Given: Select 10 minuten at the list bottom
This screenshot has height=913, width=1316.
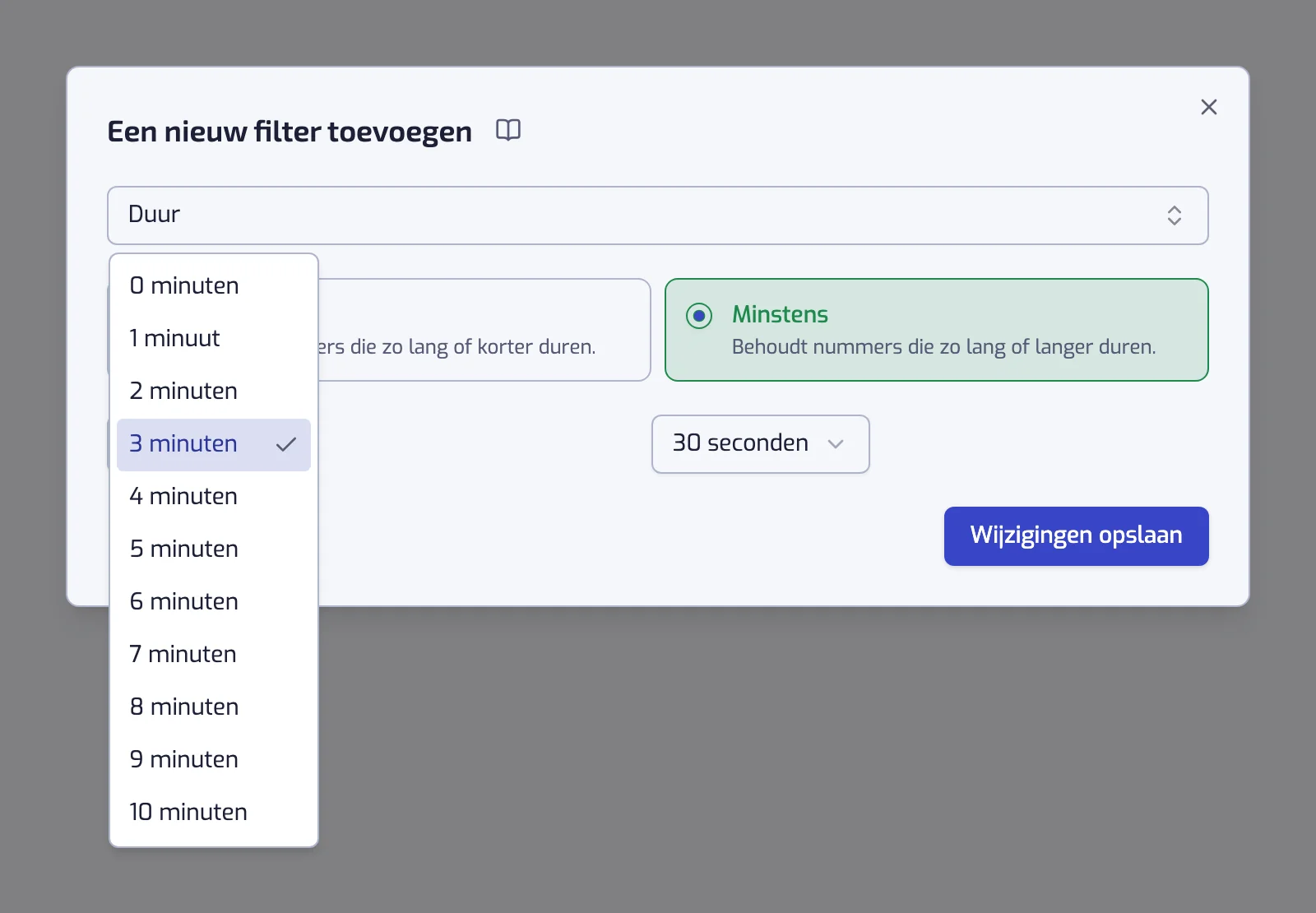Looking at the screenshot, I should pos(214,812).
